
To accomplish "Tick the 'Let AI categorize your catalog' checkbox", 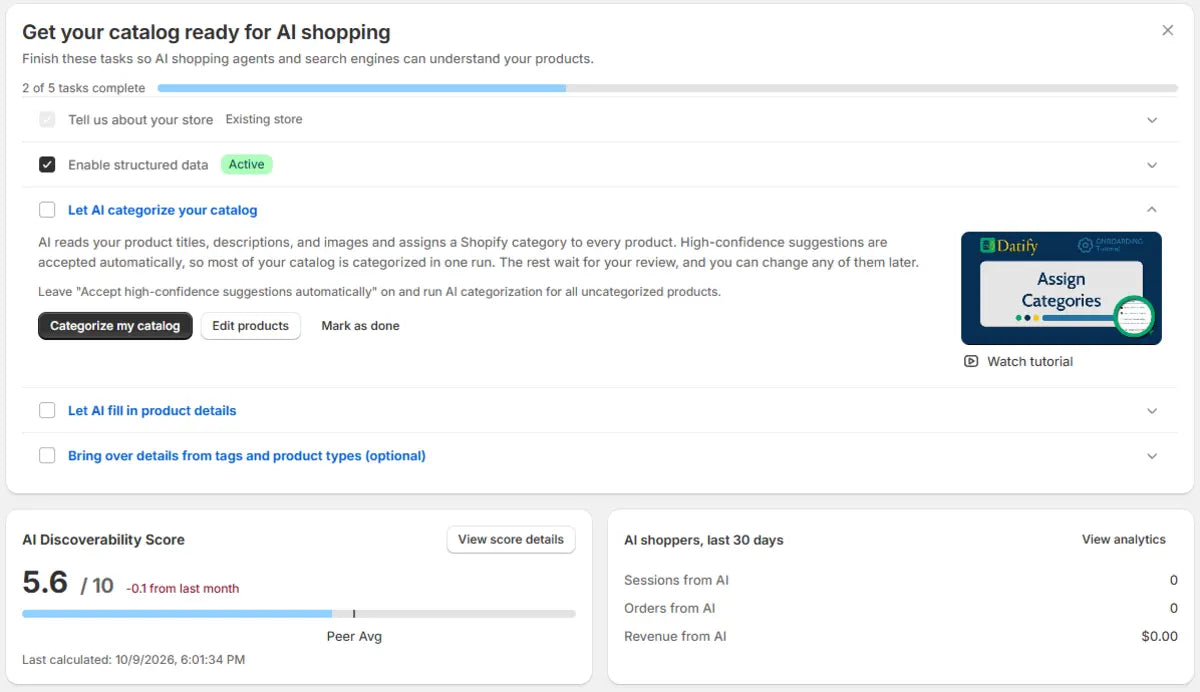I will tap(47, 210).
